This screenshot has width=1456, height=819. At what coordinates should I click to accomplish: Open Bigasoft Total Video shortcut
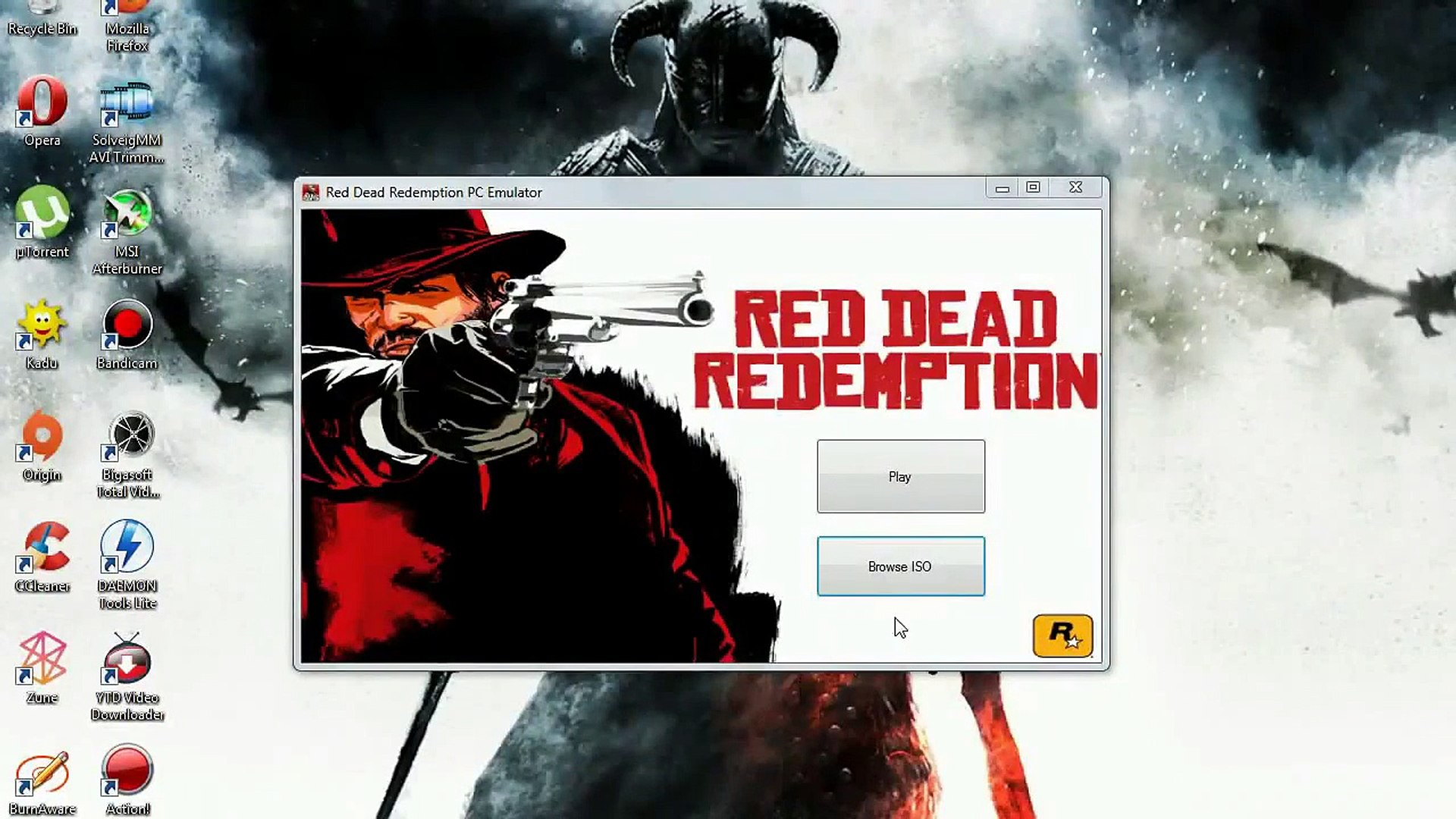point(127,438)
